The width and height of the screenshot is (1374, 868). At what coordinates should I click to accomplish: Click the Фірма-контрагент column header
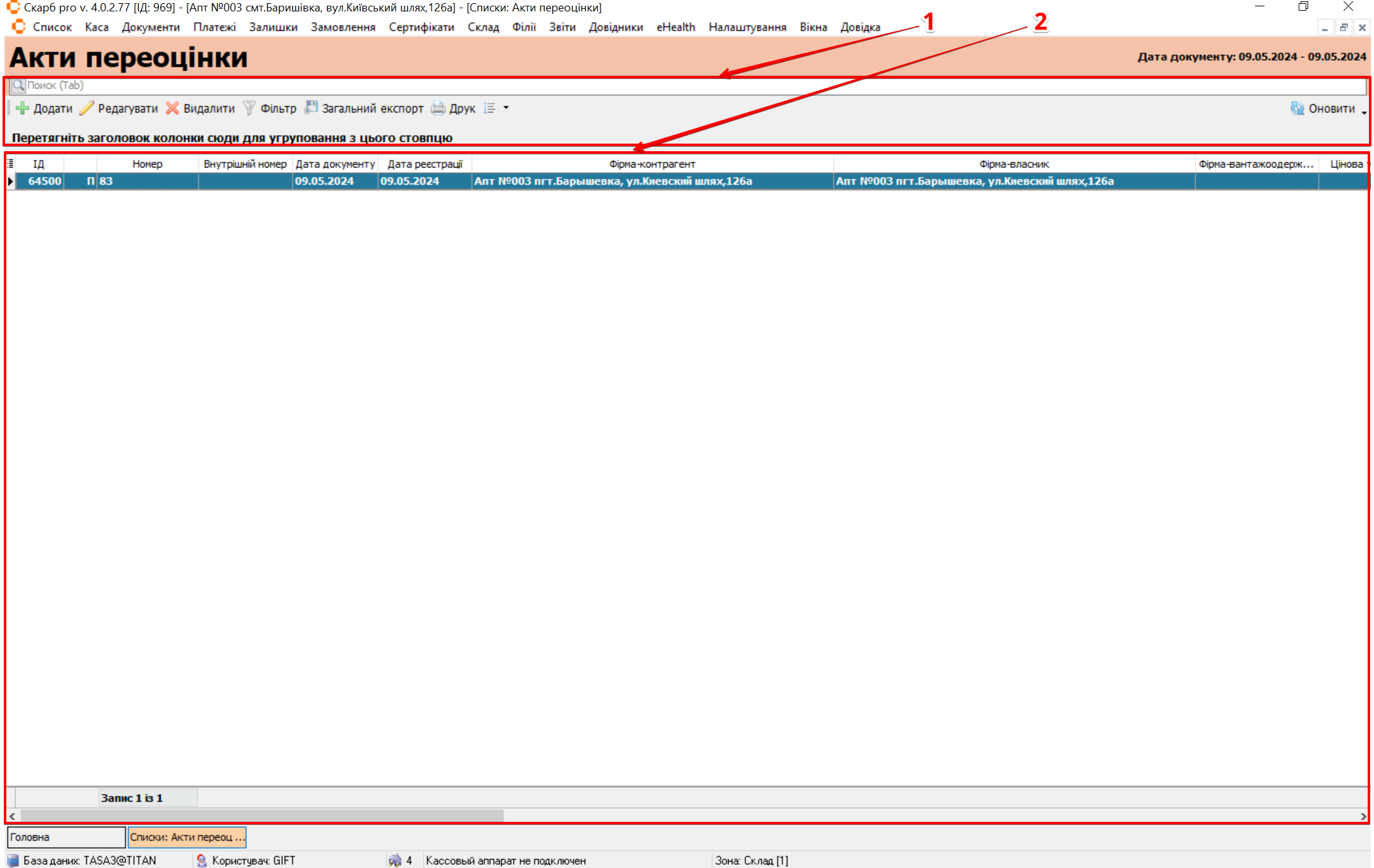pos(652,164)
